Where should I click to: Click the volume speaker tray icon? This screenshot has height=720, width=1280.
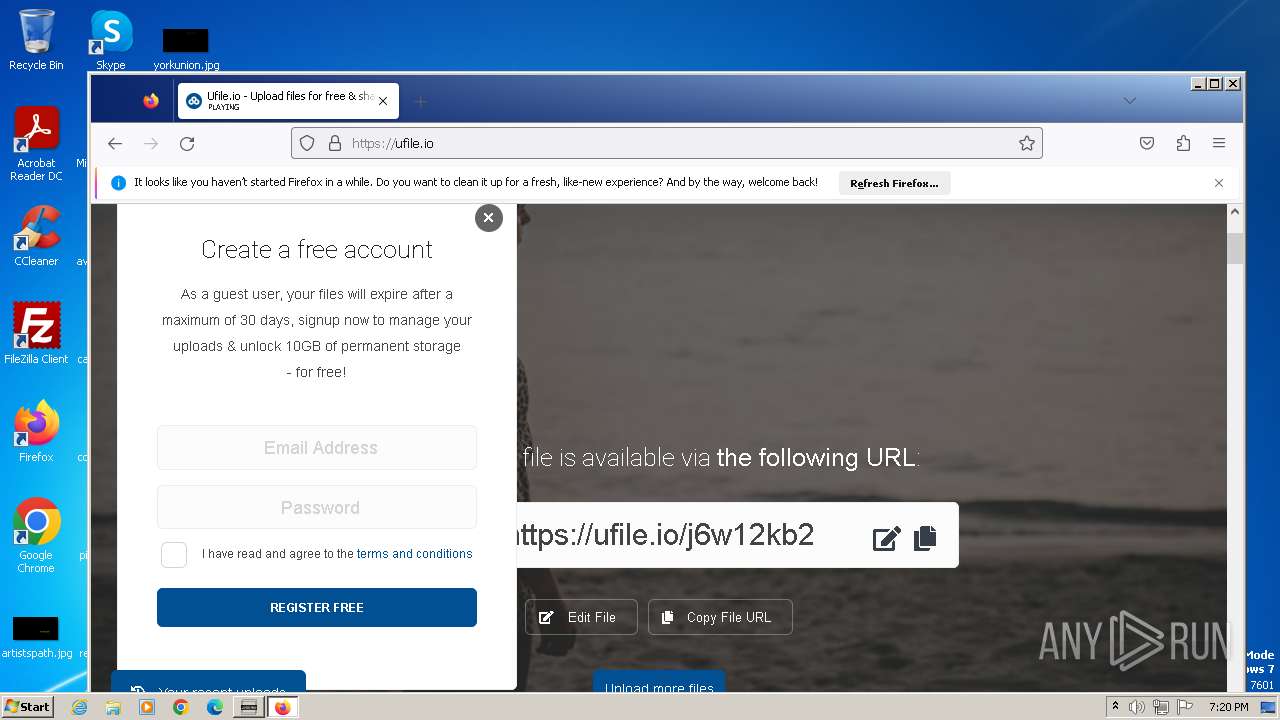[x=1137, y=707]
